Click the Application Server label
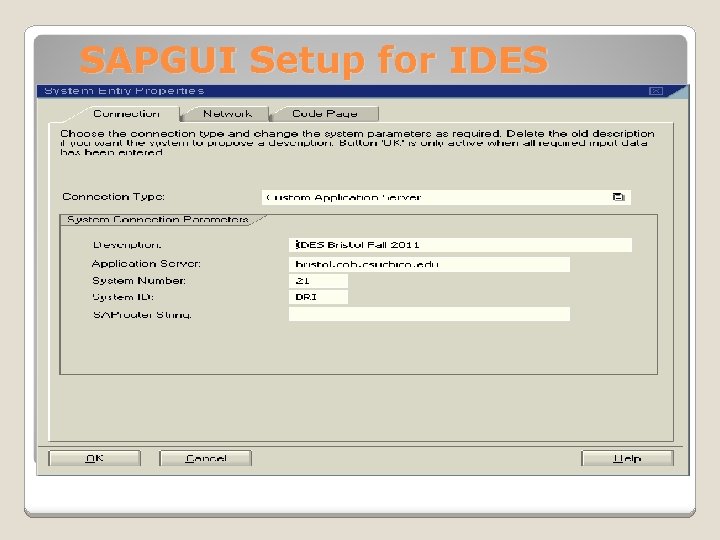The width and height of the screenshot is (720, 540). (146, 264)
